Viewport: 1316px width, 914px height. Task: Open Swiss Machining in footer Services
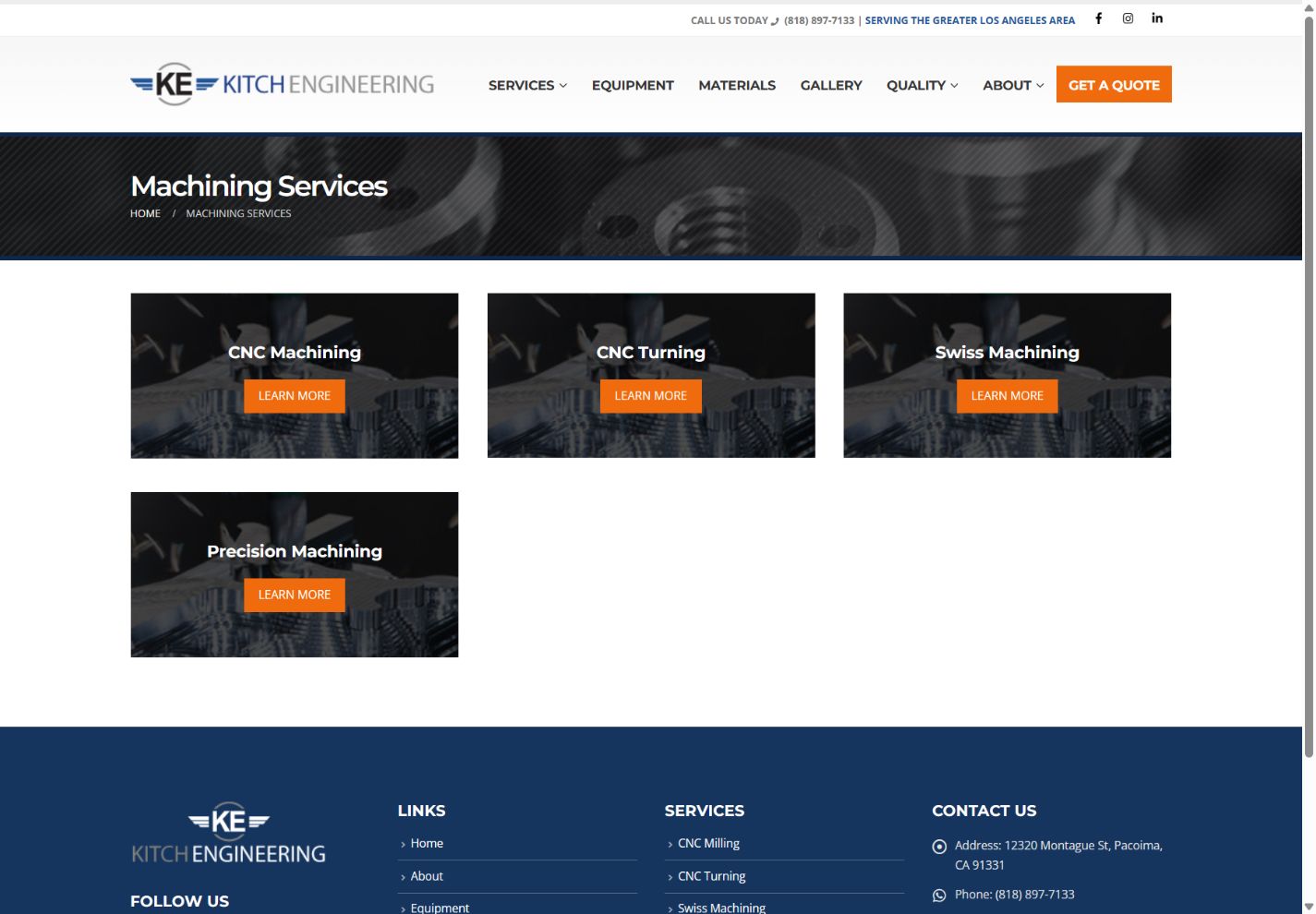pyautogui.click(x=721, y=908)
